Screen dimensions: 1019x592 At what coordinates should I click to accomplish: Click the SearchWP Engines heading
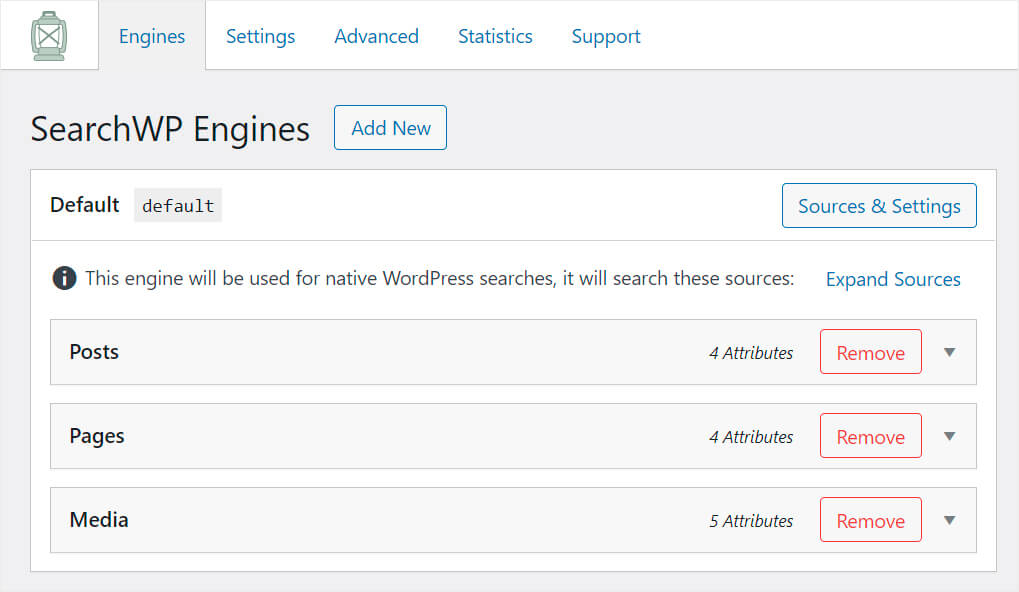[170, 129]
